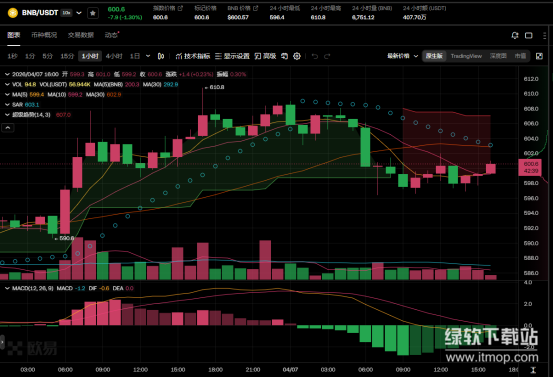
Task: Open the chart settings gear icon
Action: 297,56
